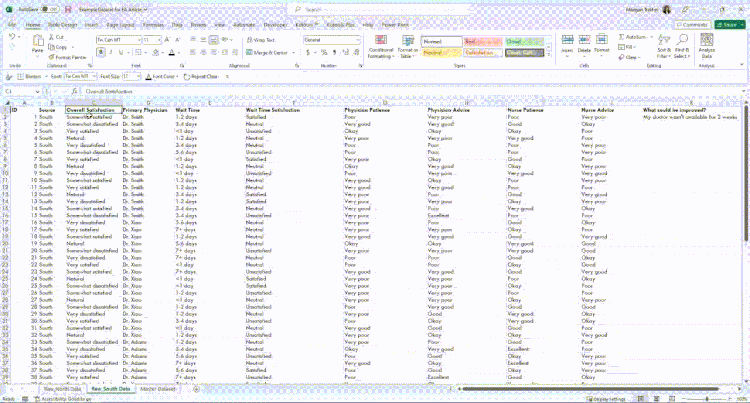Screen dimensions: 750x403
Task: Expand the Name Box dropdown
Action: (37, 91)
